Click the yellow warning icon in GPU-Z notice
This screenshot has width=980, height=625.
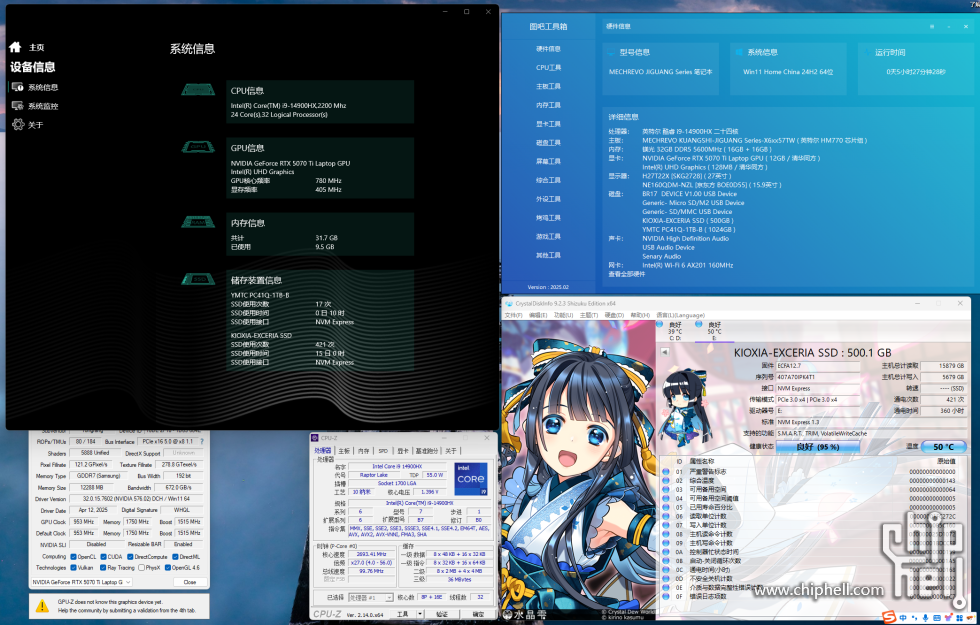[x=42, y=606]
